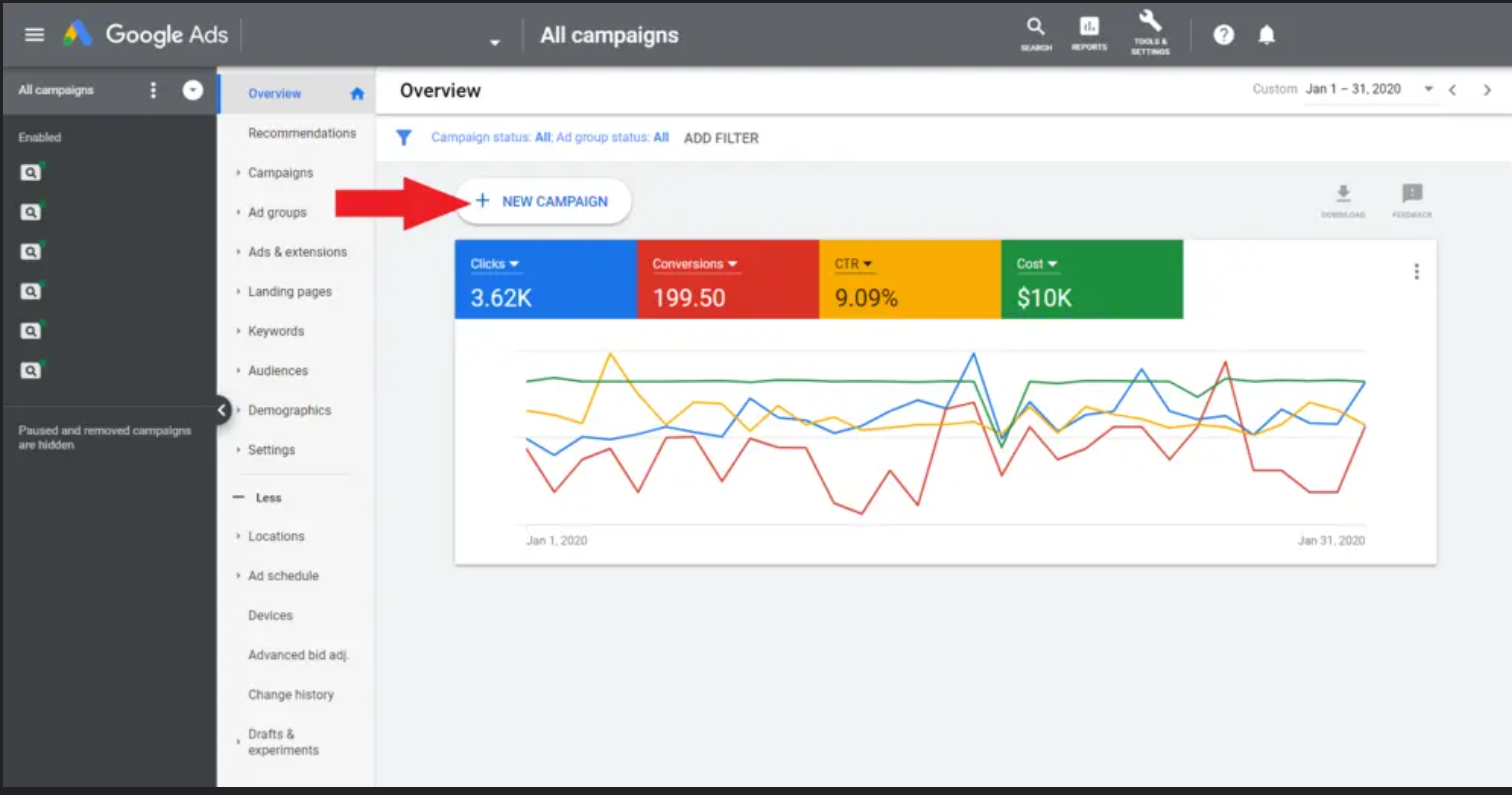Viewport: 1512px width, 795px height.
Task: Go to next date range arrow
Action: [x=1487, y=90]
